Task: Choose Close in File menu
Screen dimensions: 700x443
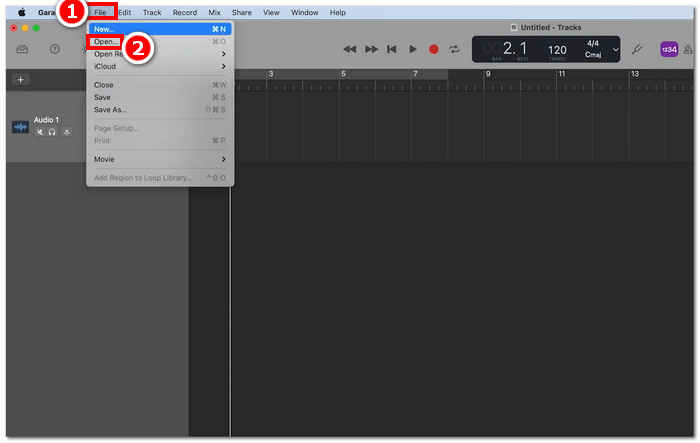Action: (x=160, y=85)
